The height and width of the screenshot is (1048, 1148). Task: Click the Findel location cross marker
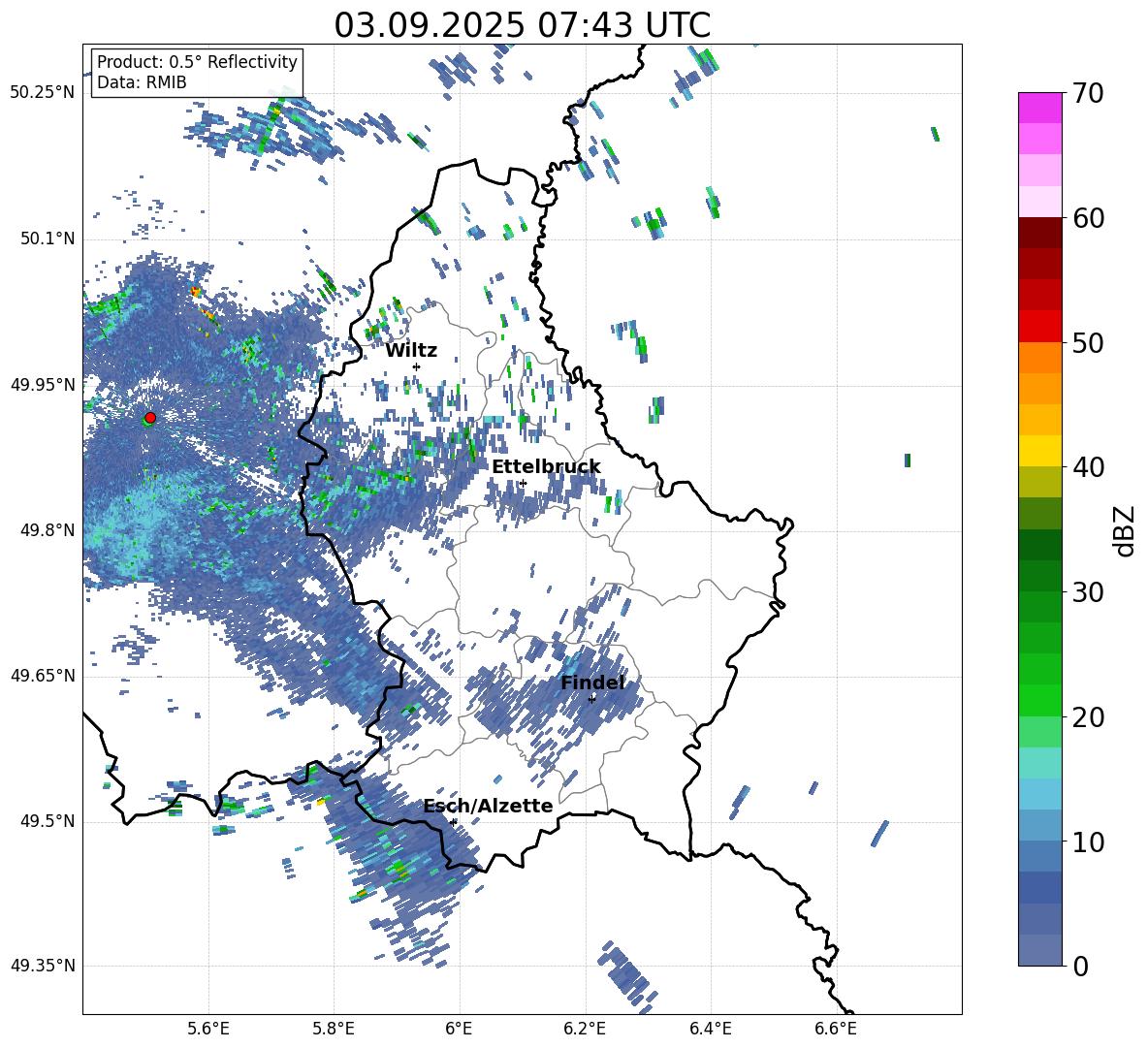coord(591,699)
